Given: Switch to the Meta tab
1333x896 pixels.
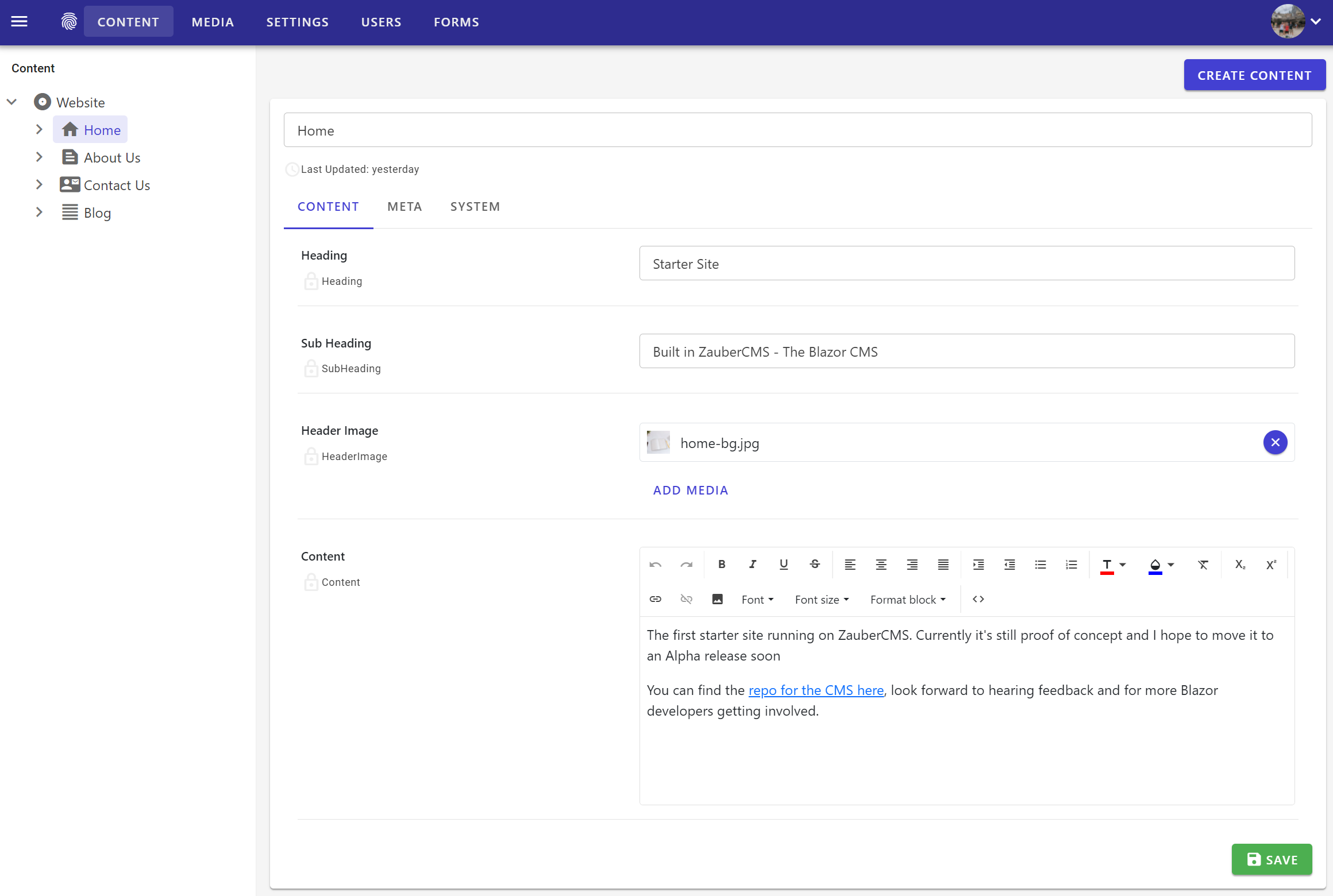Looking at the screenshot, I should pyautogui.click(x=404, y=207).
